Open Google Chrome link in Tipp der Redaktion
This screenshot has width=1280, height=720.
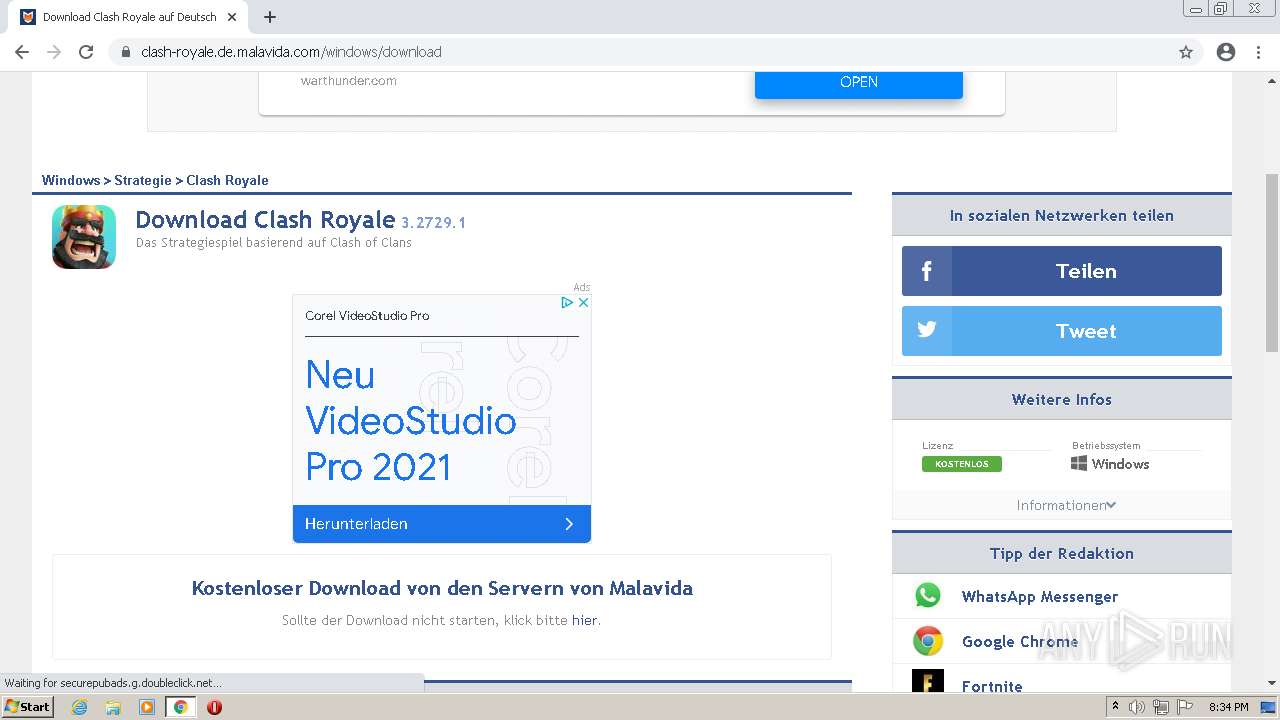tap(1020, 641)
